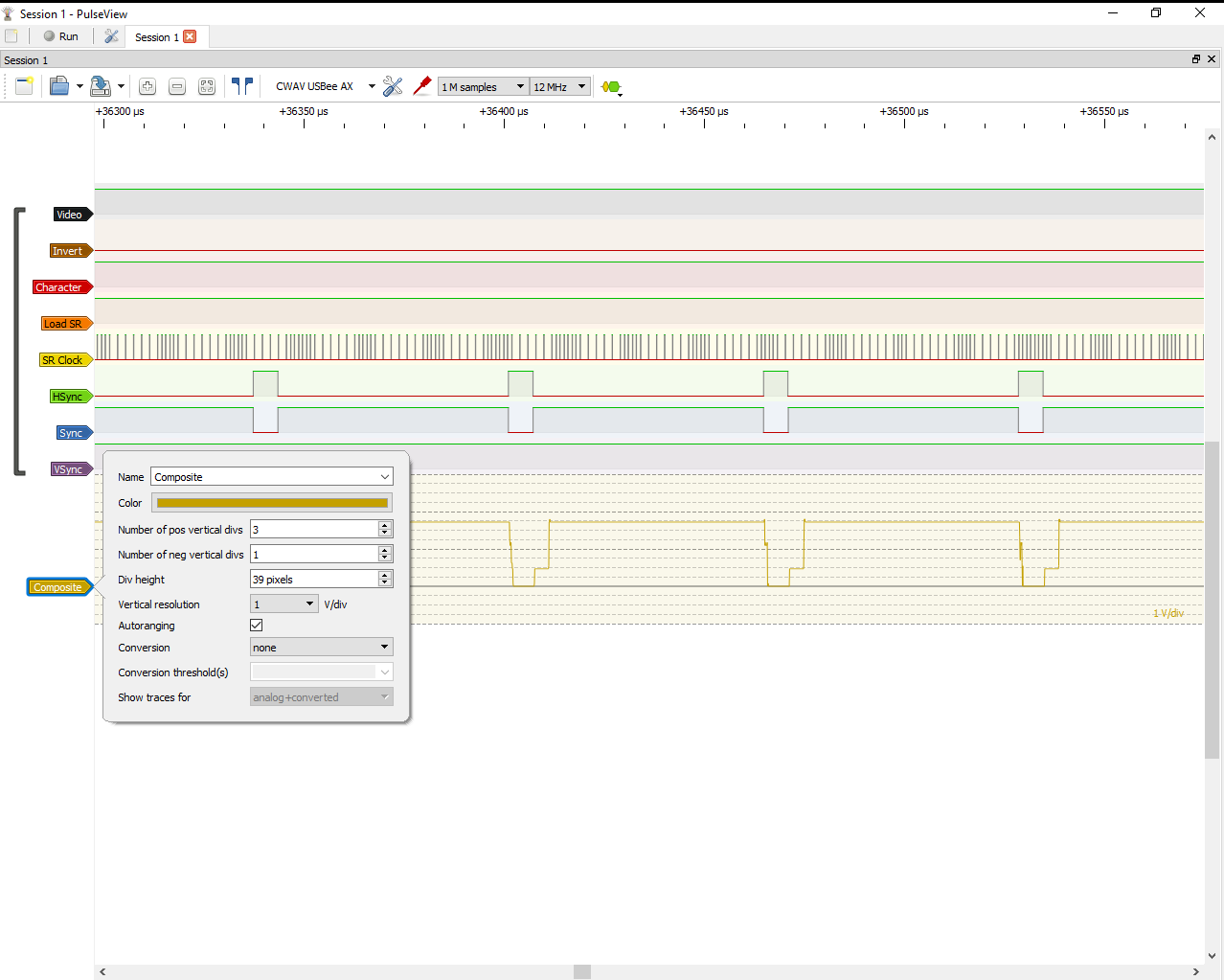Image resolution: width=1224 pixels, height=980 pixels.
Task: Click the HSync channel label toggle
Action: pos(70,396)
